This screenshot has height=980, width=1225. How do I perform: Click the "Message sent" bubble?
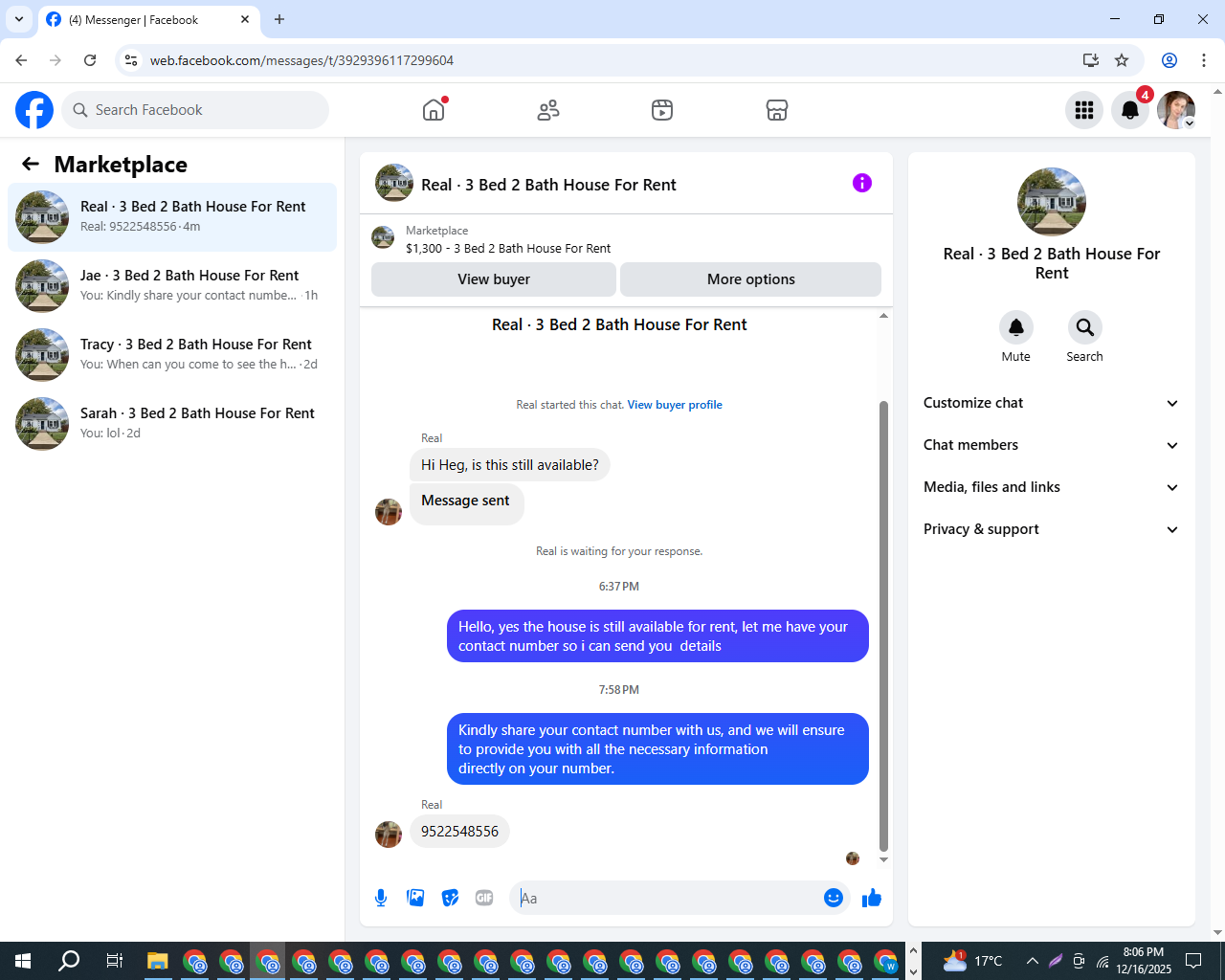(x=466, y=503)
